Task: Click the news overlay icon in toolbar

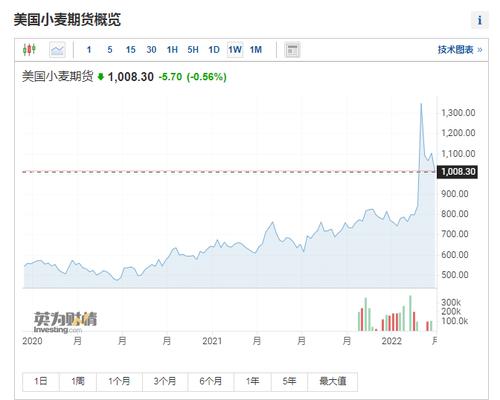Action: (292, 50)
